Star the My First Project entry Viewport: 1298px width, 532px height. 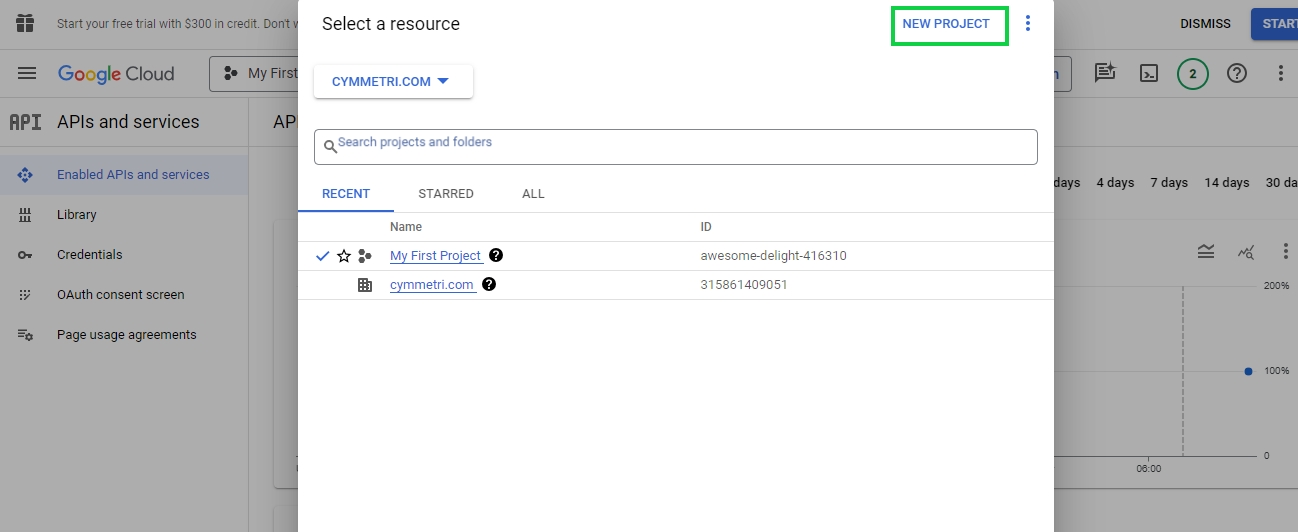point(344,256)
